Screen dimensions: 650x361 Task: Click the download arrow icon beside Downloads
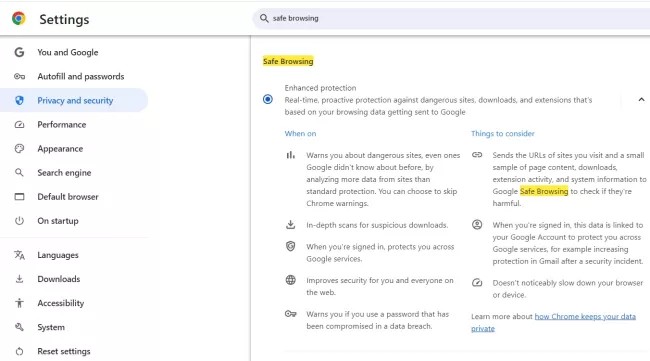point(19,279)
